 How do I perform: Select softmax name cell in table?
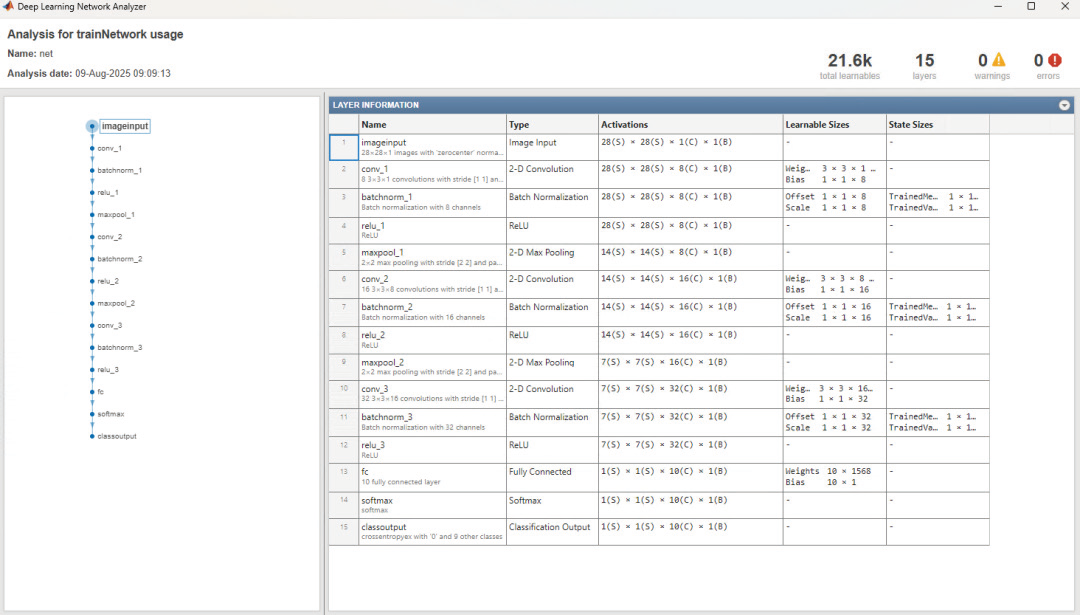coord(433,505)
